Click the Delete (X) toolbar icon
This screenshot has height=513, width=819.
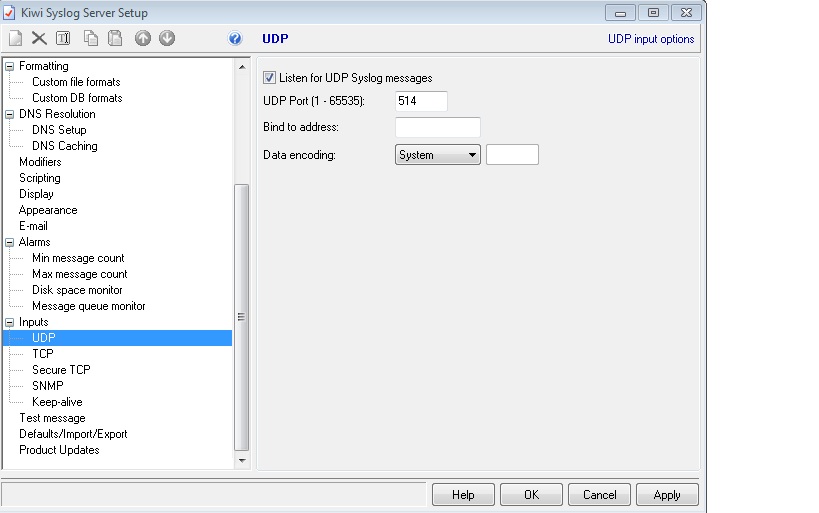pos(39,38)
